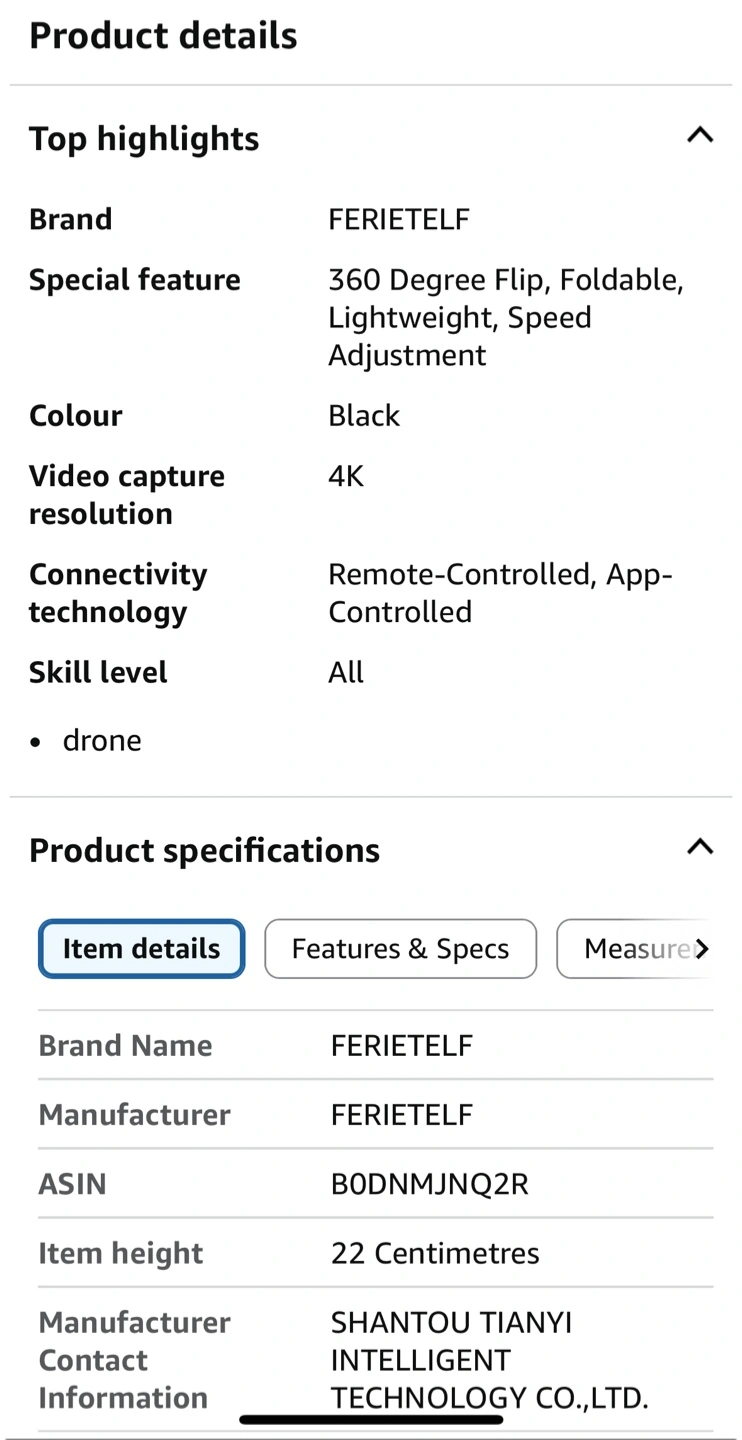Tap the Video capture resolution 4K value
Viewport: 742px width, 1440px height.
(x=346, y=476)
